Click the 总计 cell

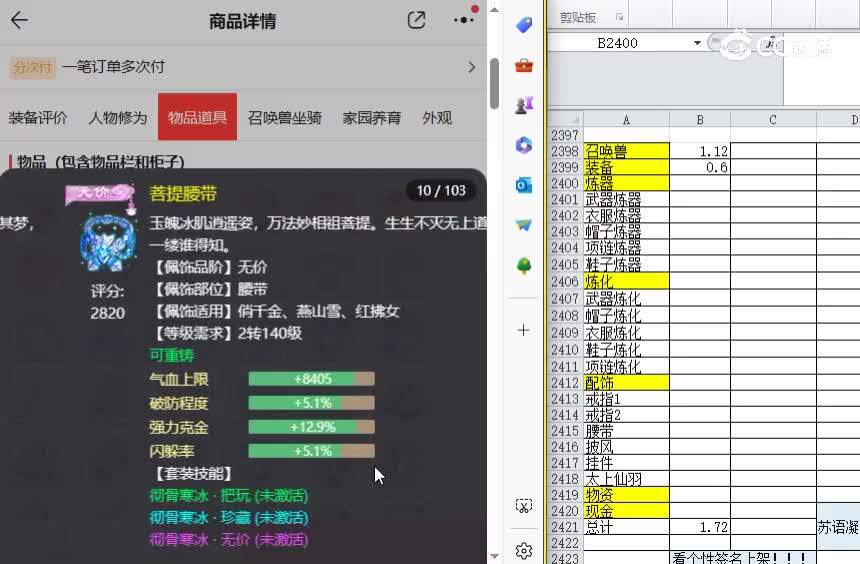point(626,527)
